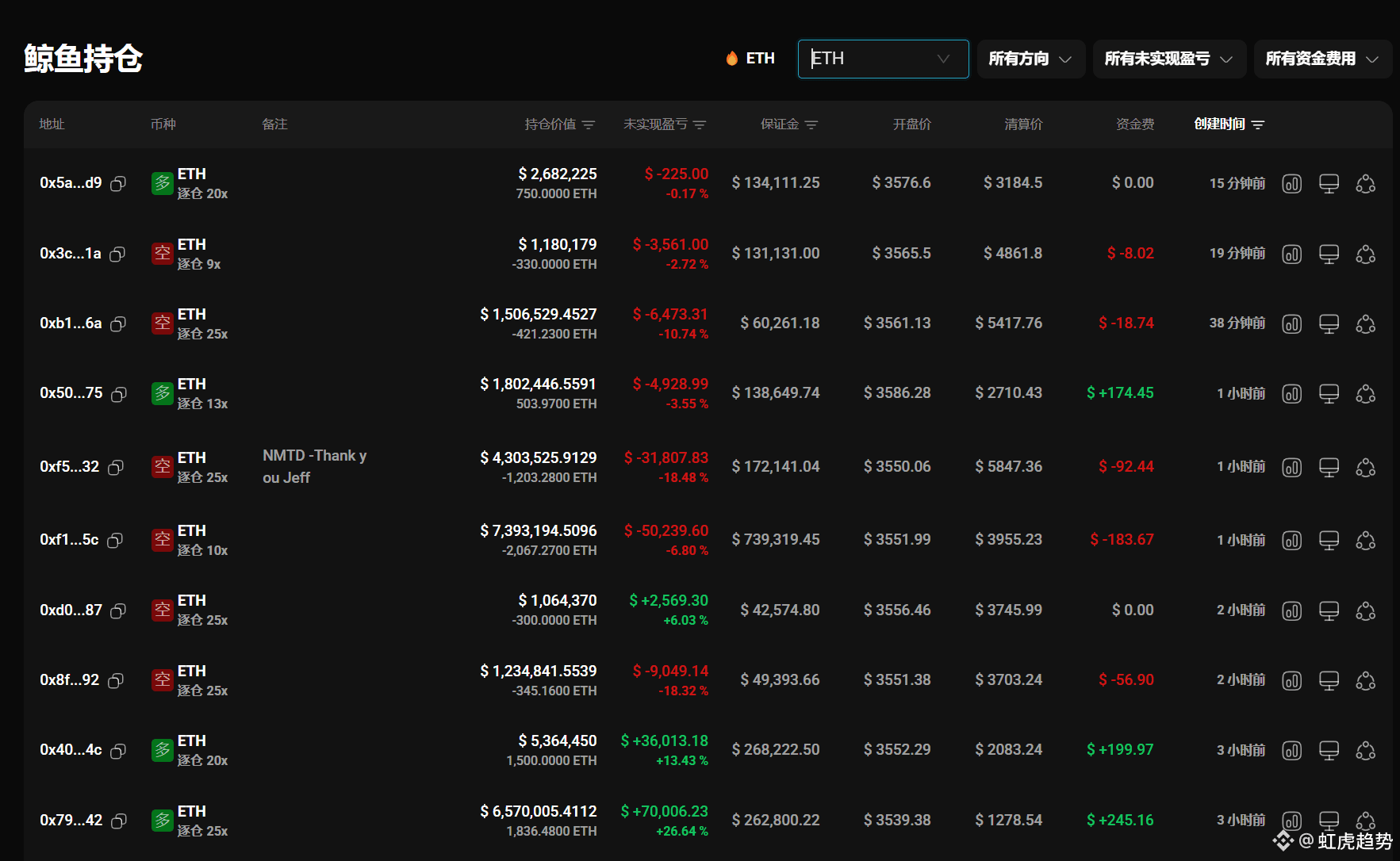Open wallet address 0xf1...5c
This screenshot has width=1400, height=861.
(x=69, y=540)
